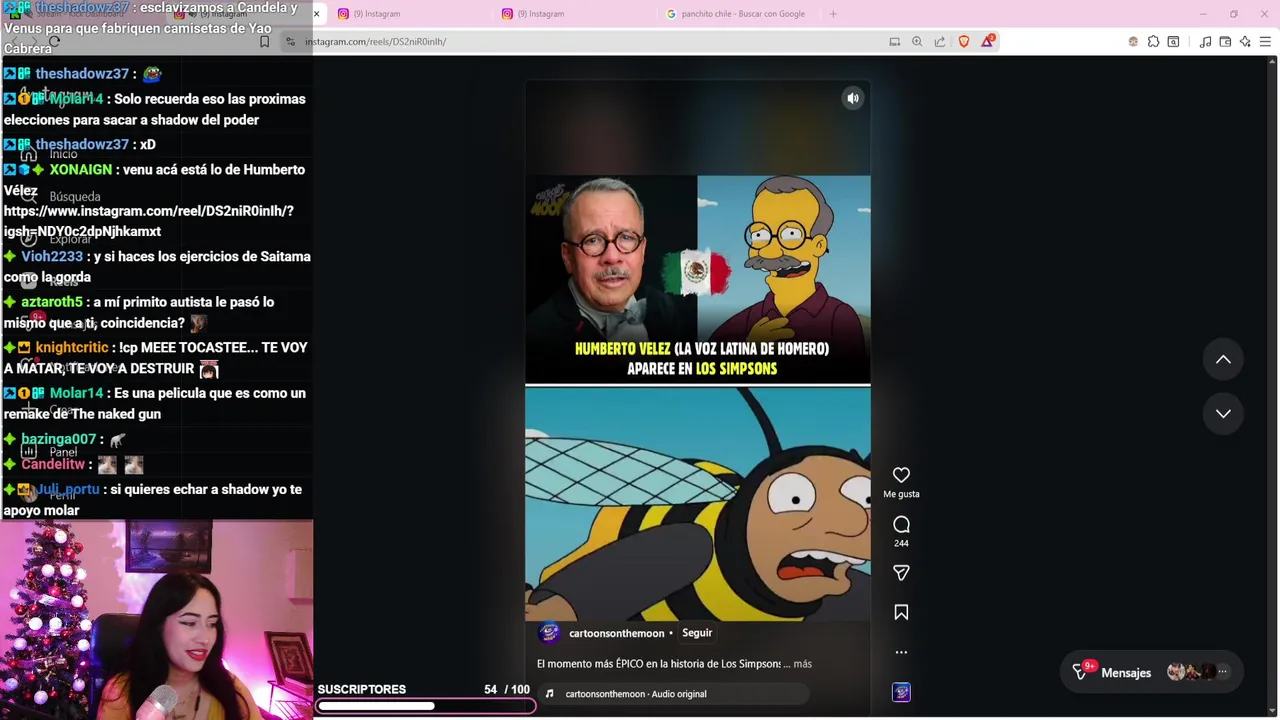Open a new browser tab with plus
This screenshot has width=1280, height=720.
click(x=833, y=14)
